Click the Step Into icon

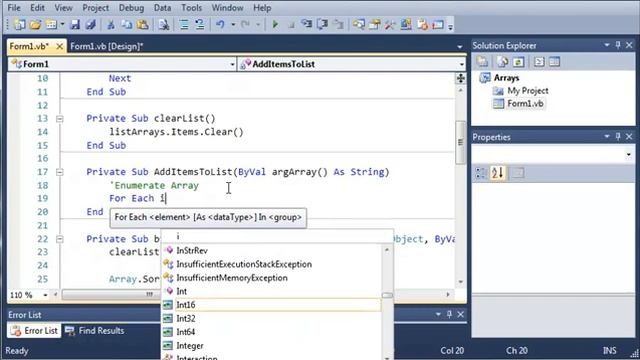[306, 25]
